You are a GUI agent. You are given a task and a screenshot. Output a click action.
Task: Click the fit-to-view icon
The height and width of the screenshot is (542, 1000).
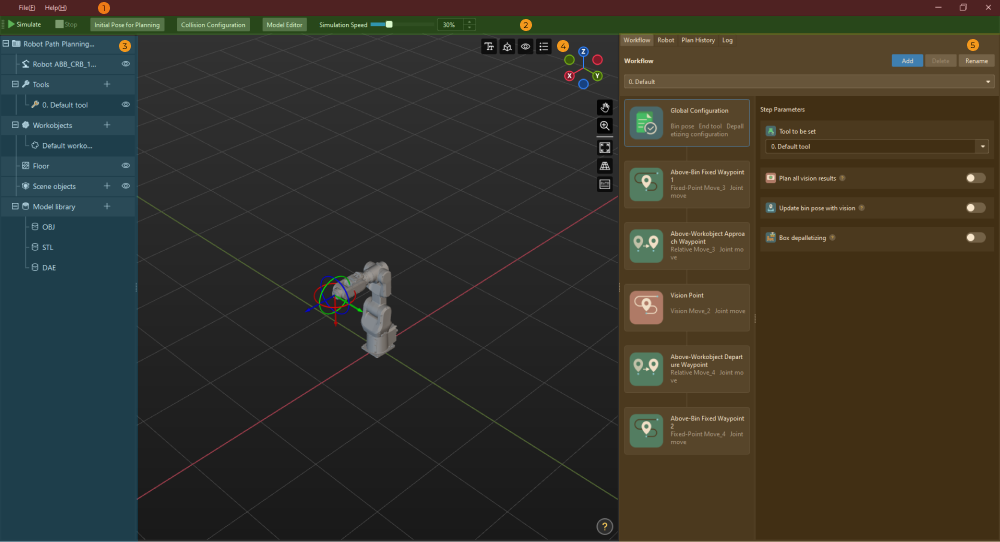[605, 147]
